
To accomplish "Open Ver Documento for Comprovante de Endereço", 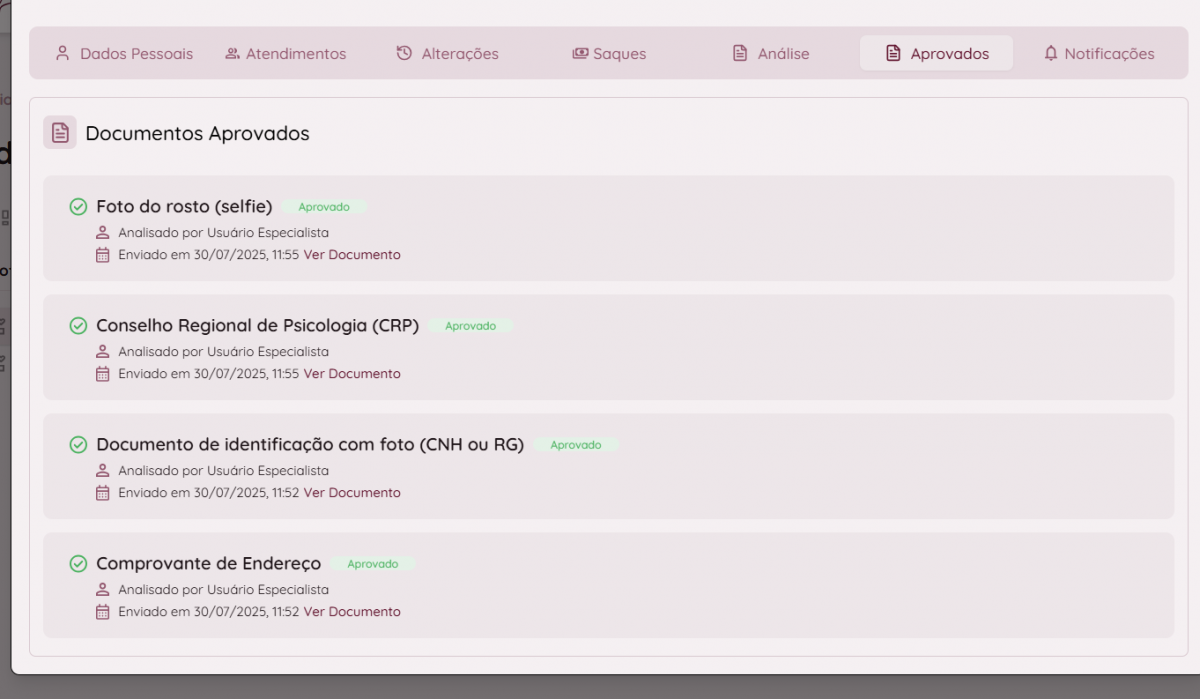I will (352, 612).
